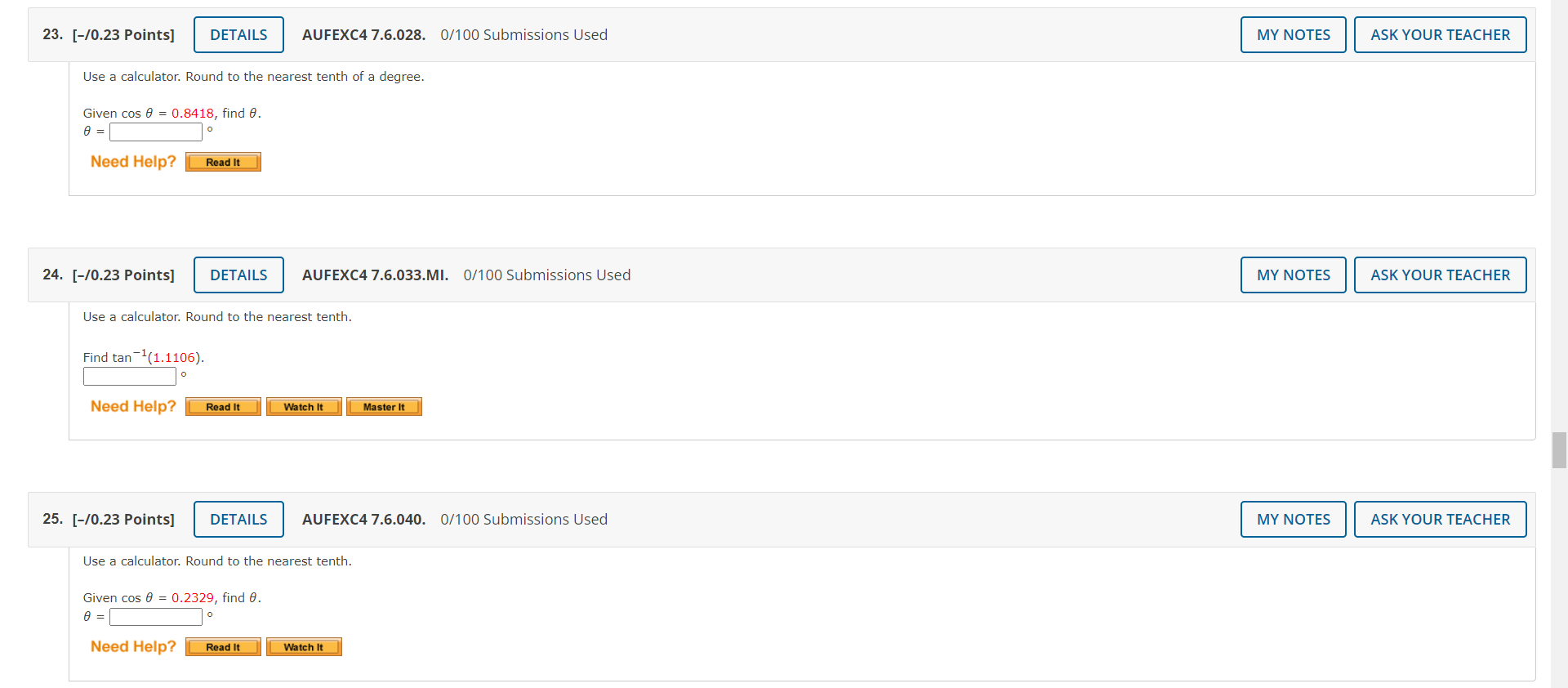Viewport: 1568px width, 688px height.
Task: Click ASK YOUR TEACHER for question 25
Action: point(1440,519)
